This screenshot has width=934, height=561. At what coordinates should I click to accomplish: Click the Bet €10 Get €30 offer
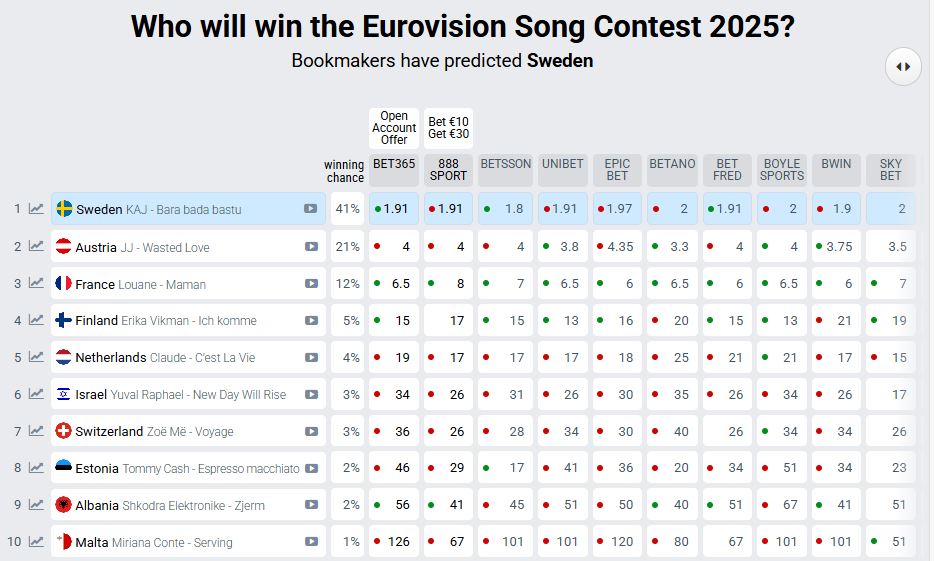pos(448,128)
